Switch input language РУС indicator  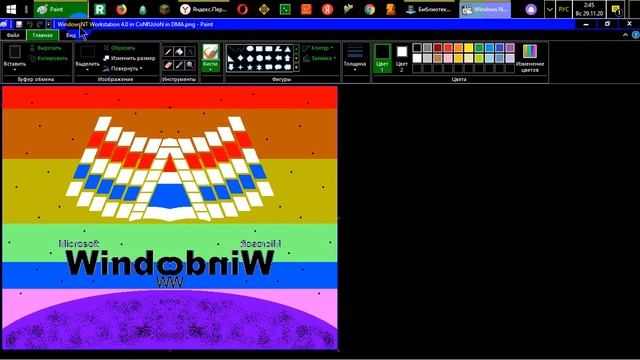coord(564,9)
